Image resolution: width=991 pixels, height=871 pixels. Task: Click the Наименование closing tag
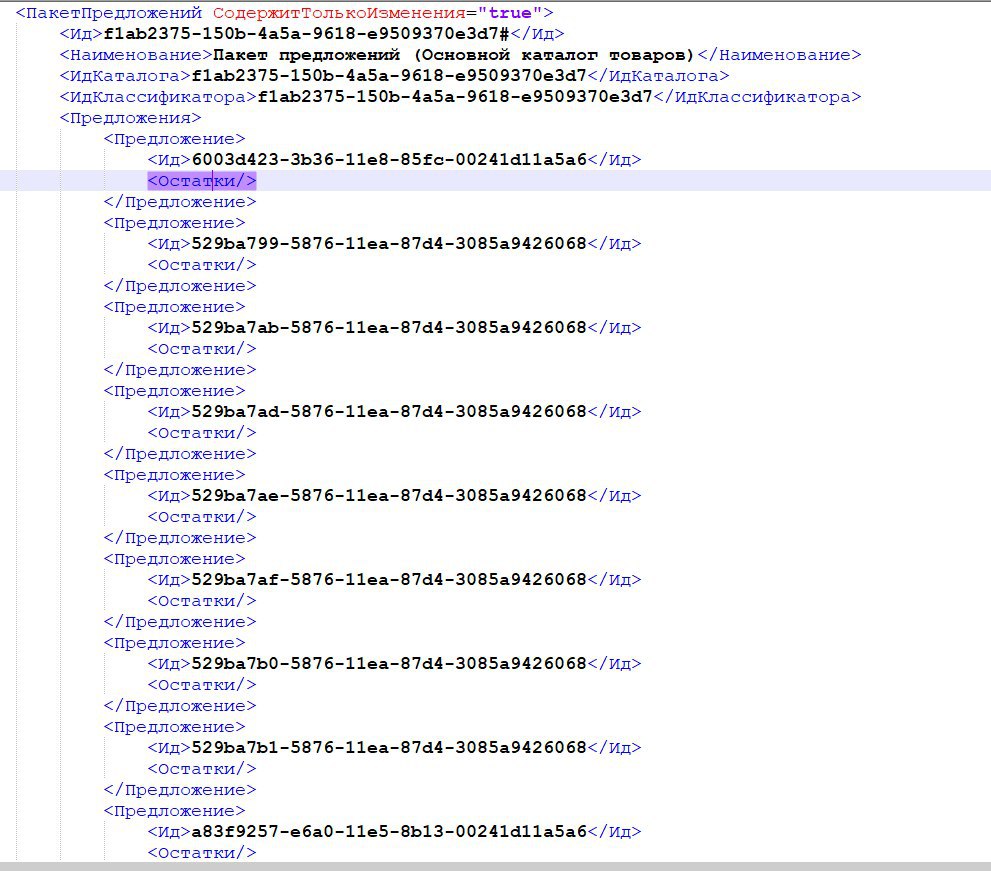pyautogui.click(x=779, y=55)
